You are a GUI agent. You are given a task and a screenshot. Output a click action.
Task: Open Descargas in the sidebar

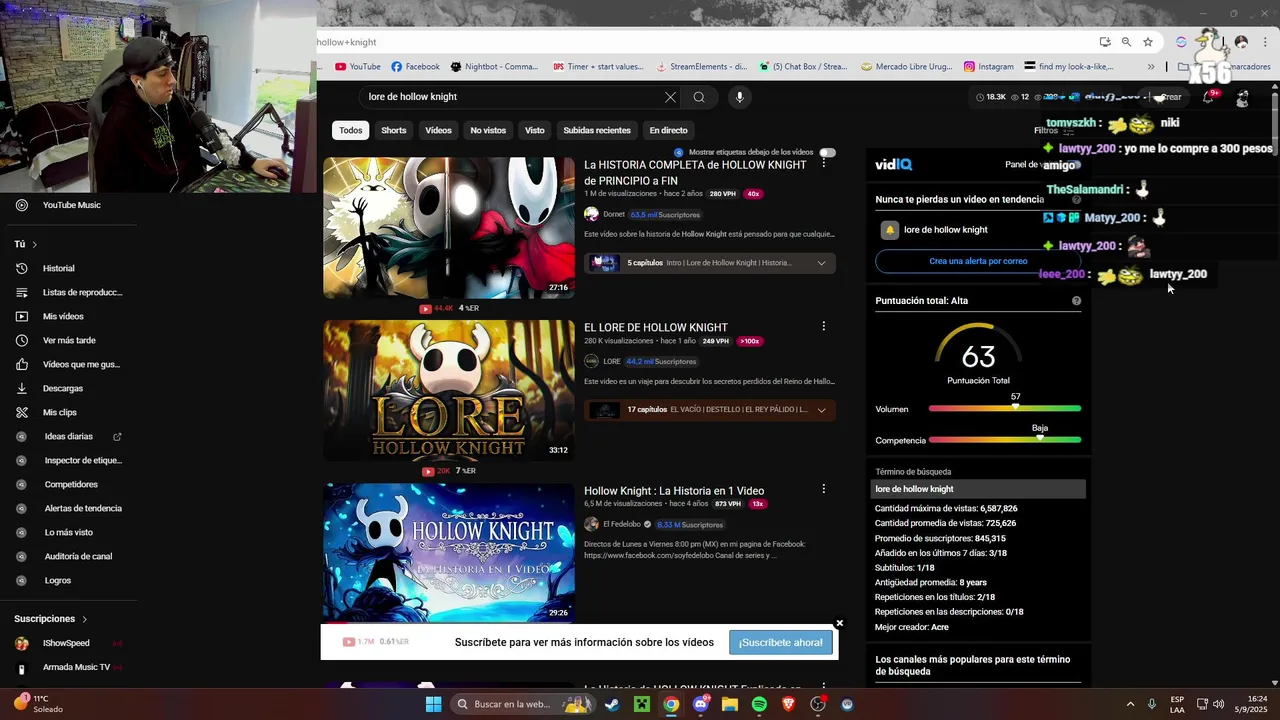[x=62, y=388]
